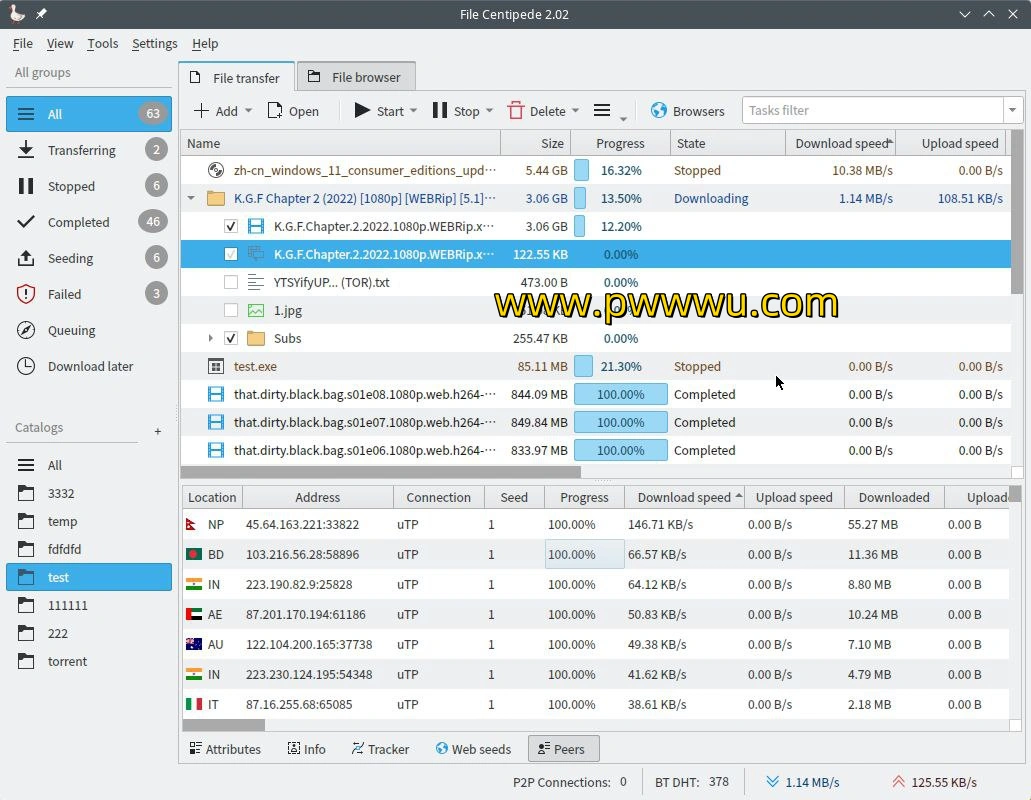
Task: Select the Download later clock icon
Action: [26, 366]
